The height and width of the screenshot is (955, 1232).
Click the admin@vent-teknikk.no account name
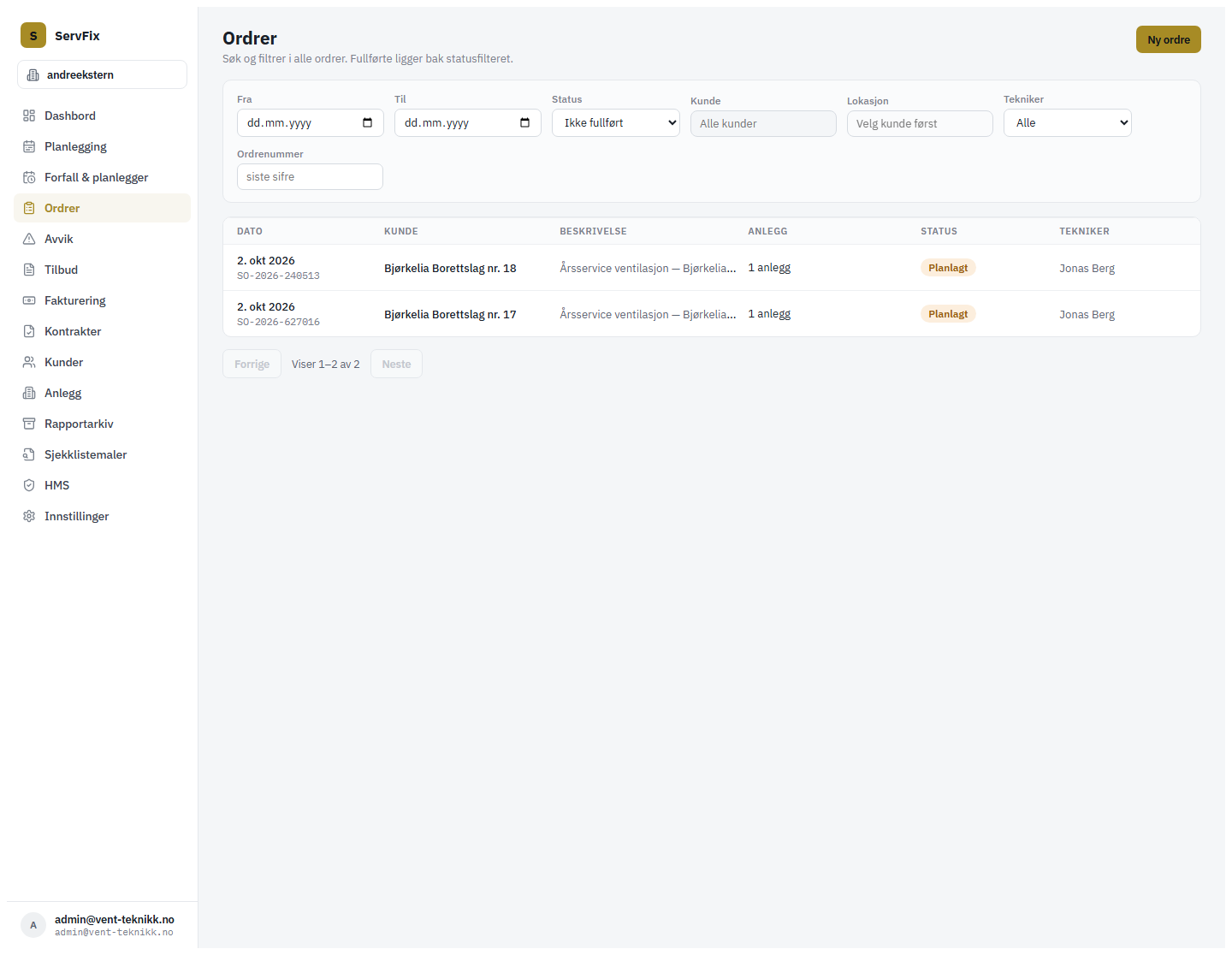[x=115, y=919]
